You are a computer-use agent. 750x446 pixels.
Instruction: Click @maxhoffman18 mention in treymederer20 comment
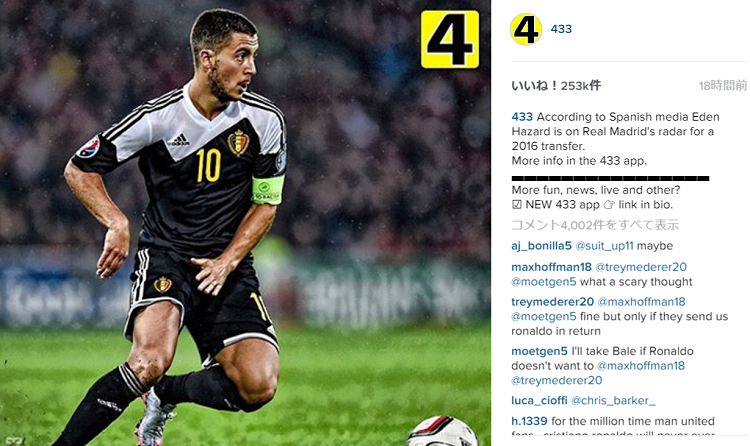coord(641,302)
